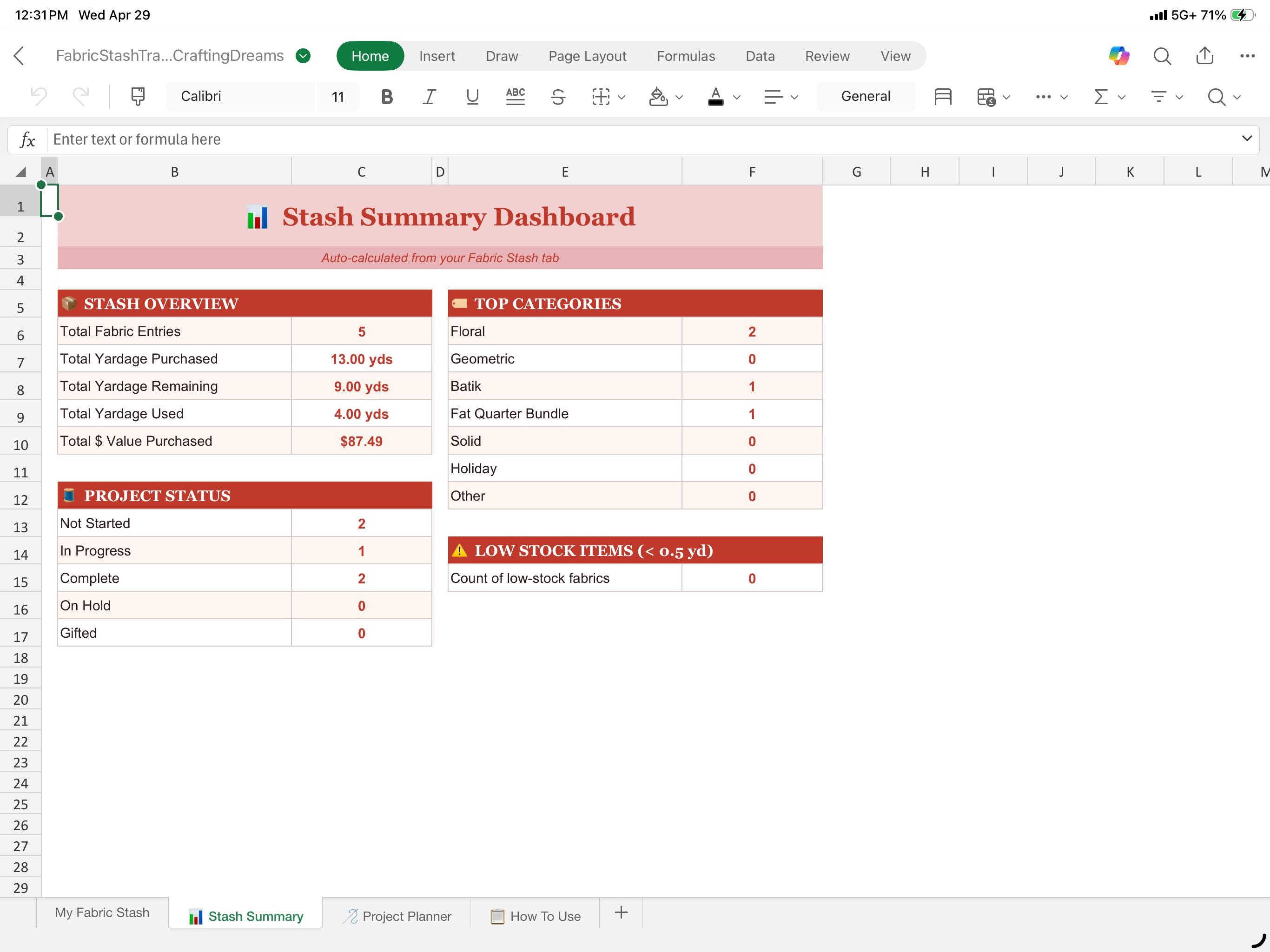Expand the Borders dropdown arrow
This screenshot has height=952, width=1270.
(621, 97)
